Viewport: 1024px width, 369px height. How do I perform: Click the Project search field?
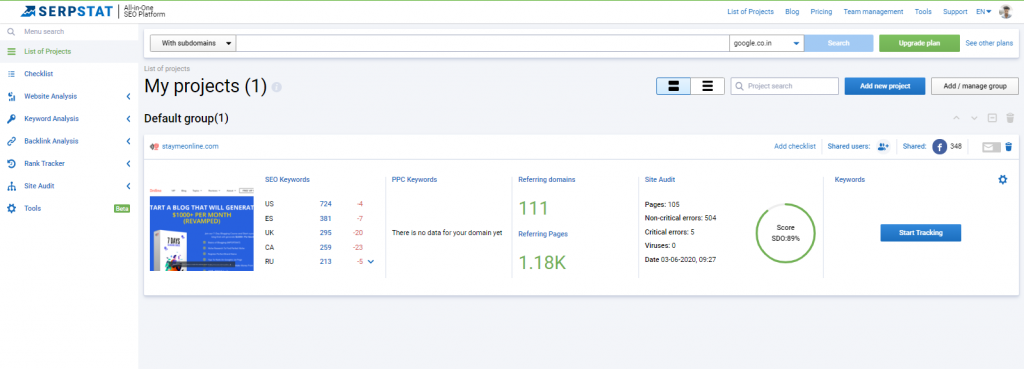(x=784, y=86)
